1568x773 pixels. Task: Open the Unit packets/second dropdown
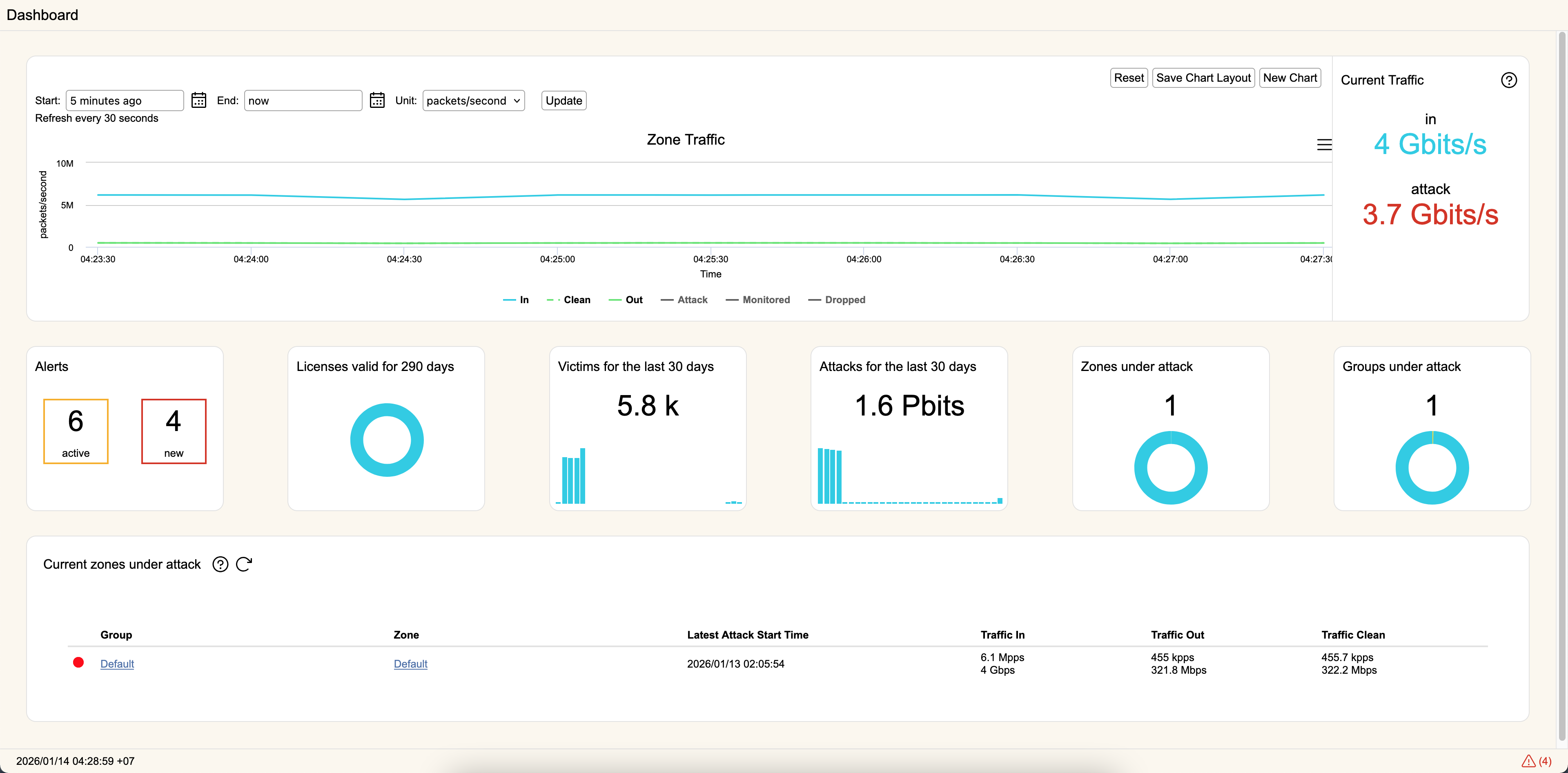[x=474, y=101]
